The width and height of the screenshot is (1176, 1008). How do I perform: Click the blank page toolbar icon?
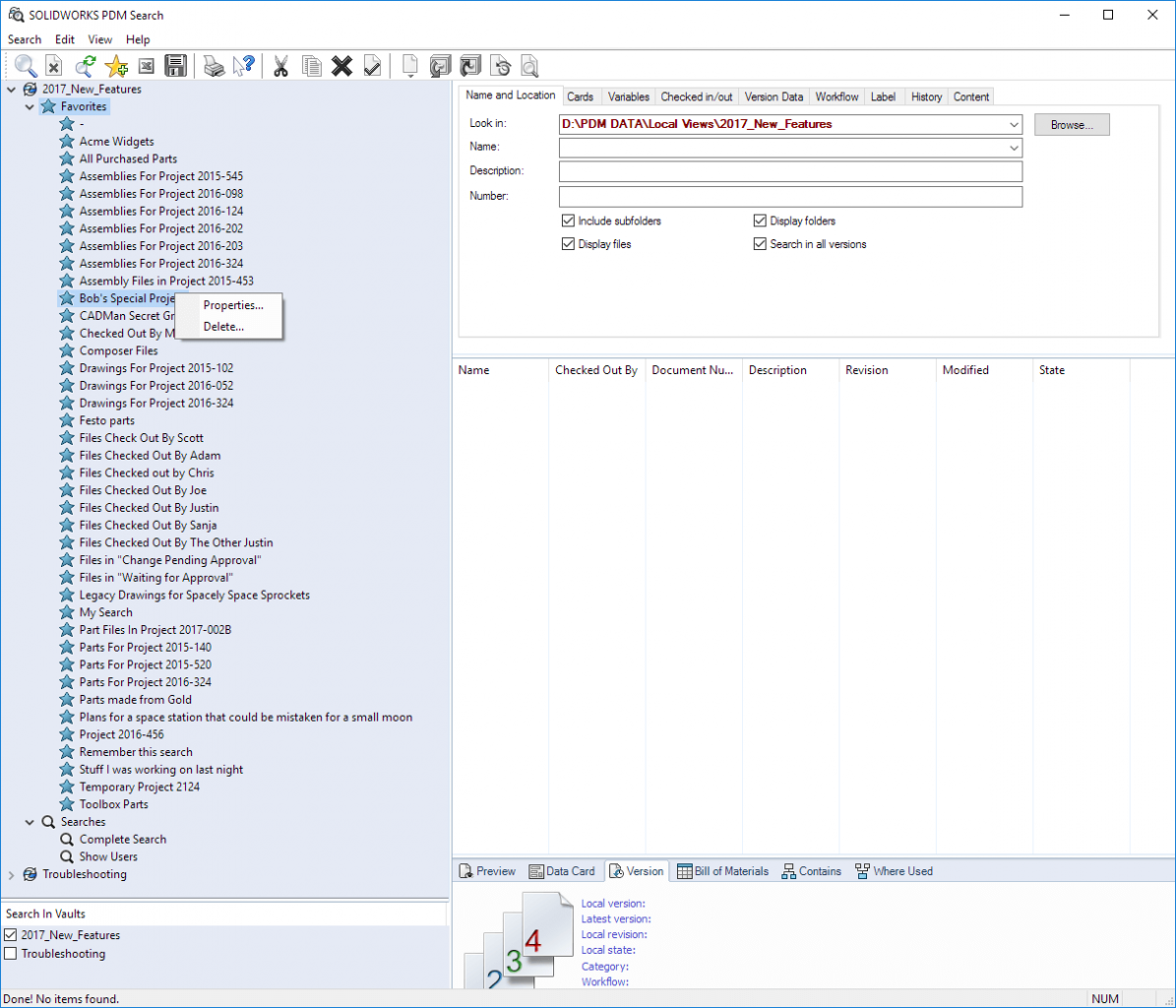point(409,66)
